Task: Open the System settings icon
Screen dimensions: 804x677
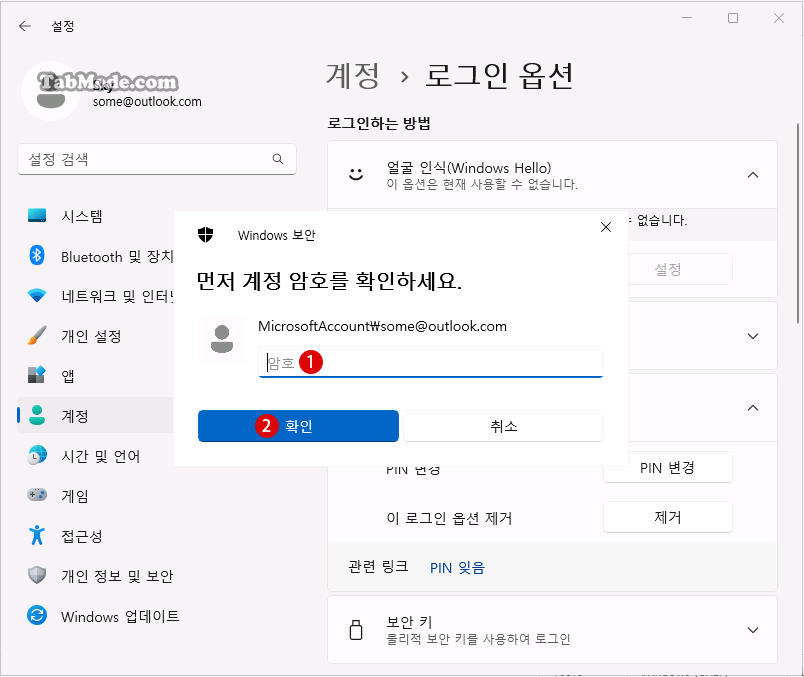Action: 37,215
